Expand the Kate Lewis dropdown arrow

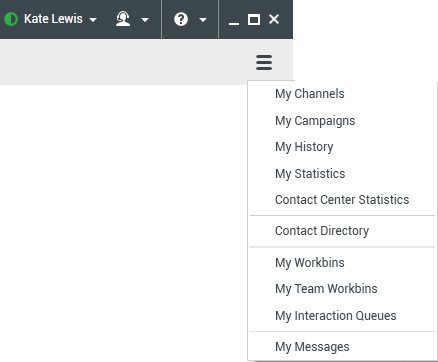[x=93, y=20]
